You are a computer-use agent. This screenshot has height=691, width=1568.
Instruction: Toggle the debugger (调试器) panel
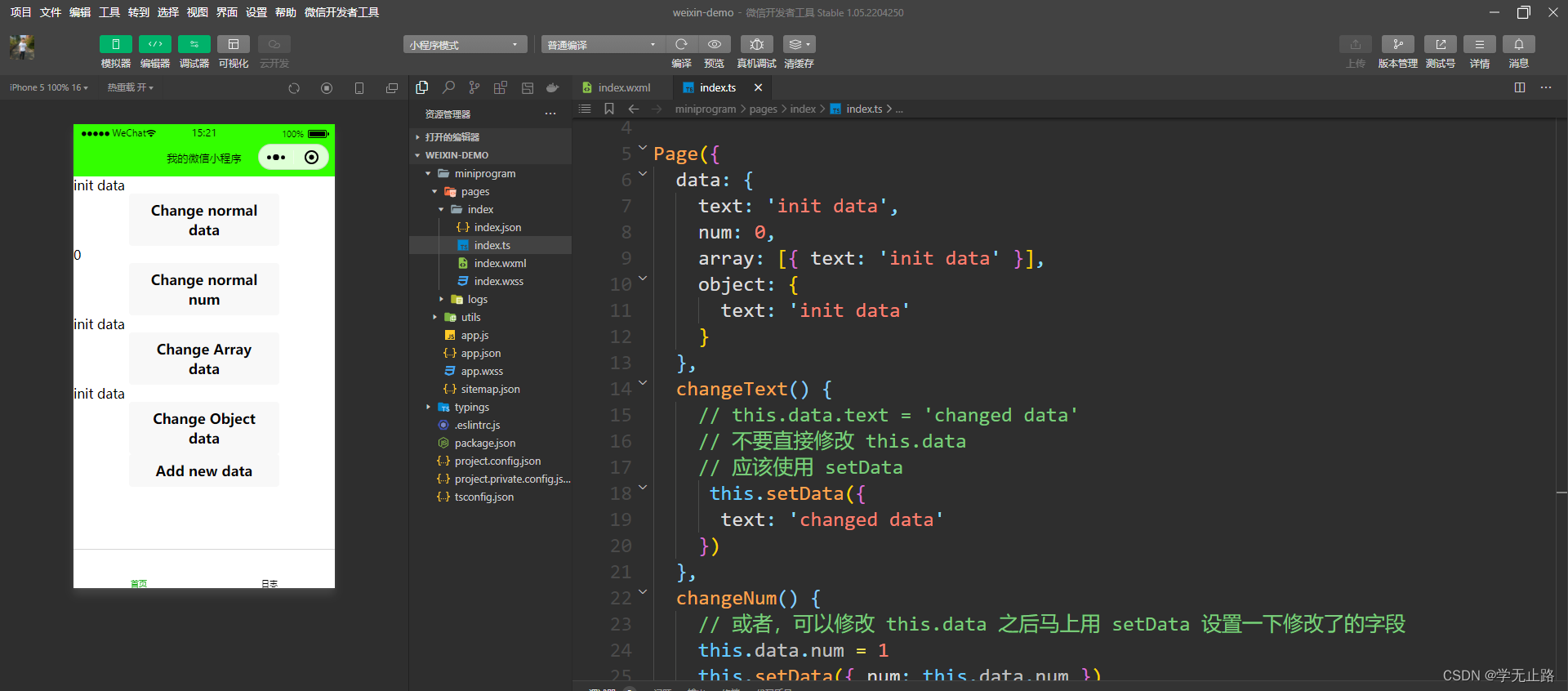(194, 44)
